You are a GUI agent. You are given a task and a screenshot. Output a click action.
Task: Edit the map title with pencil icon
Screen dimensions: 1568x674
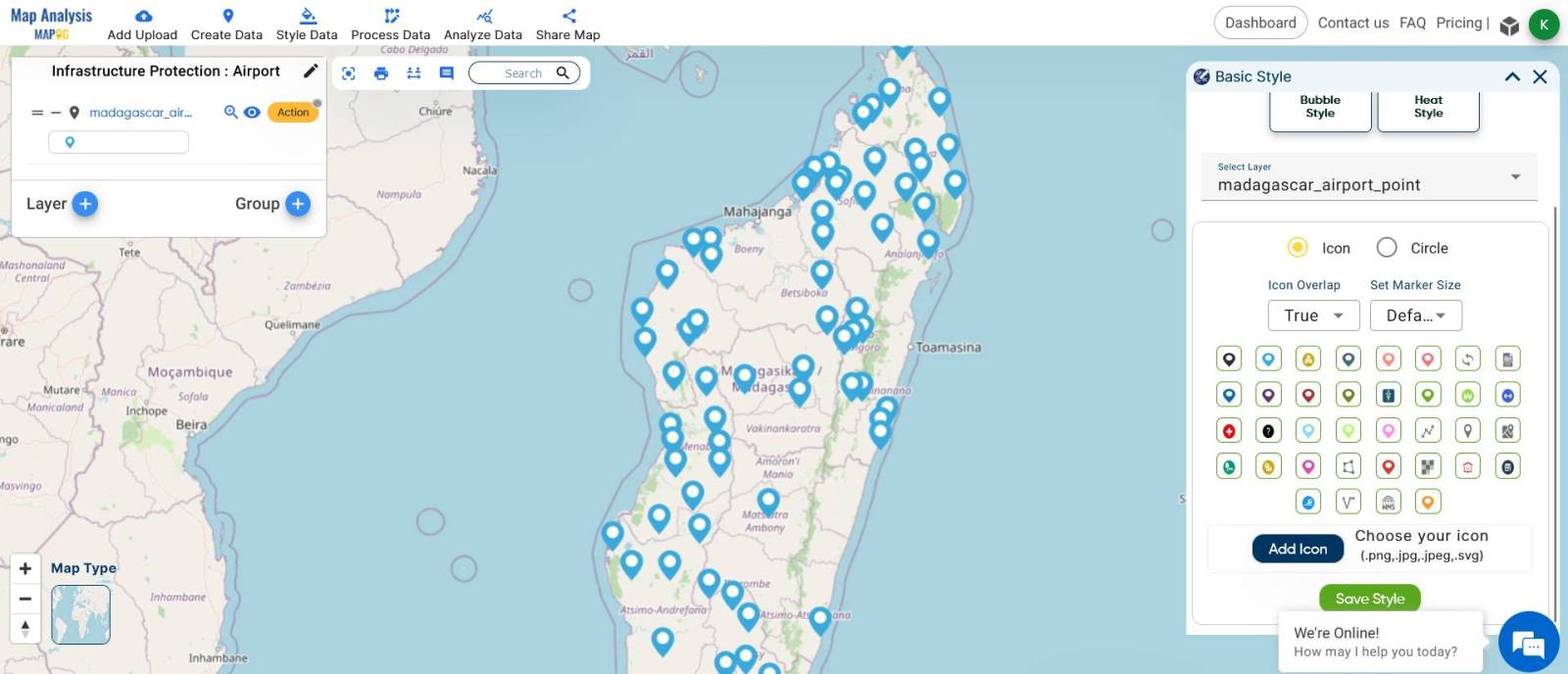(x=311, y=71)
